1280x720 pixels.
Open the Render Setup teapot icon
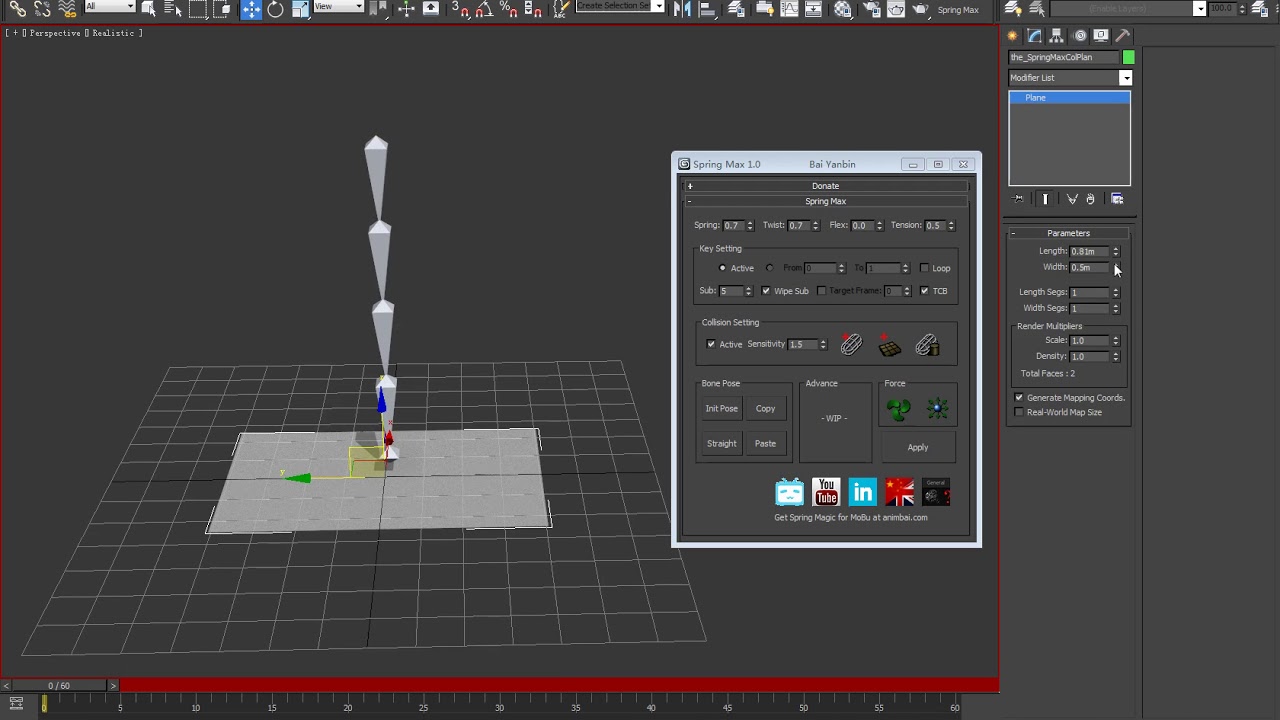[871, 8]
